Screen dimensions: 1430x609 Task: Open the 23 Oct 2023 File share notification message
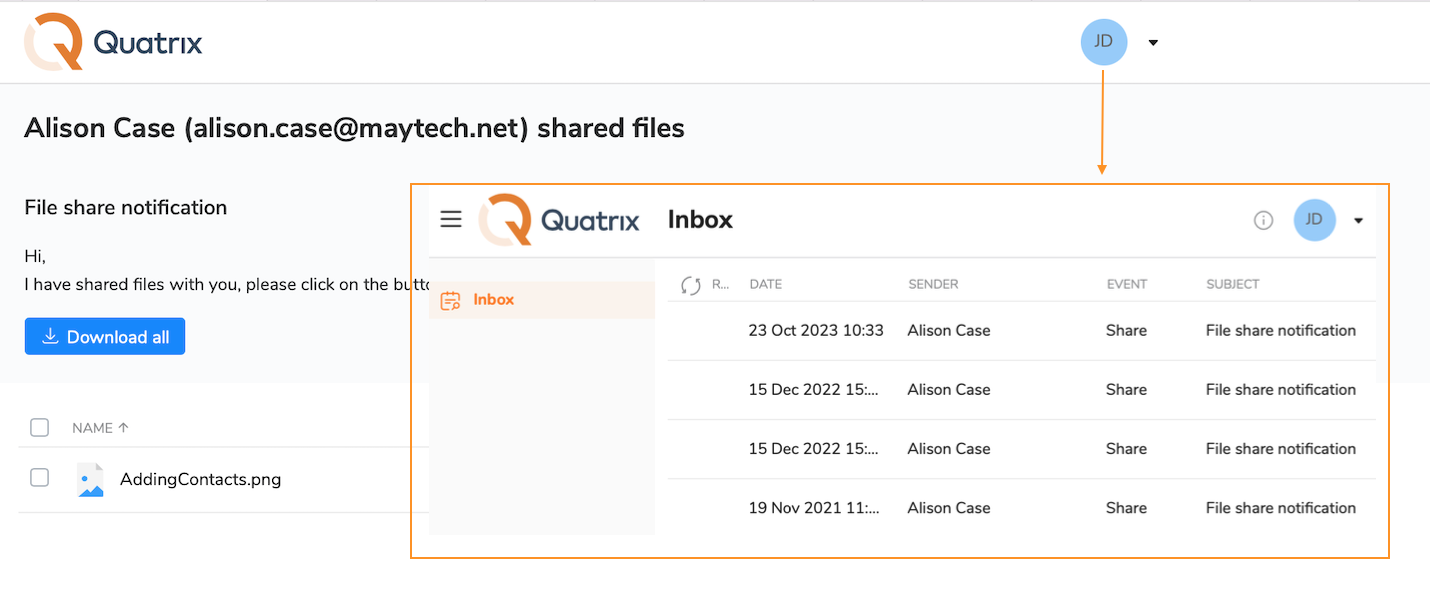tap(1280, 330)
